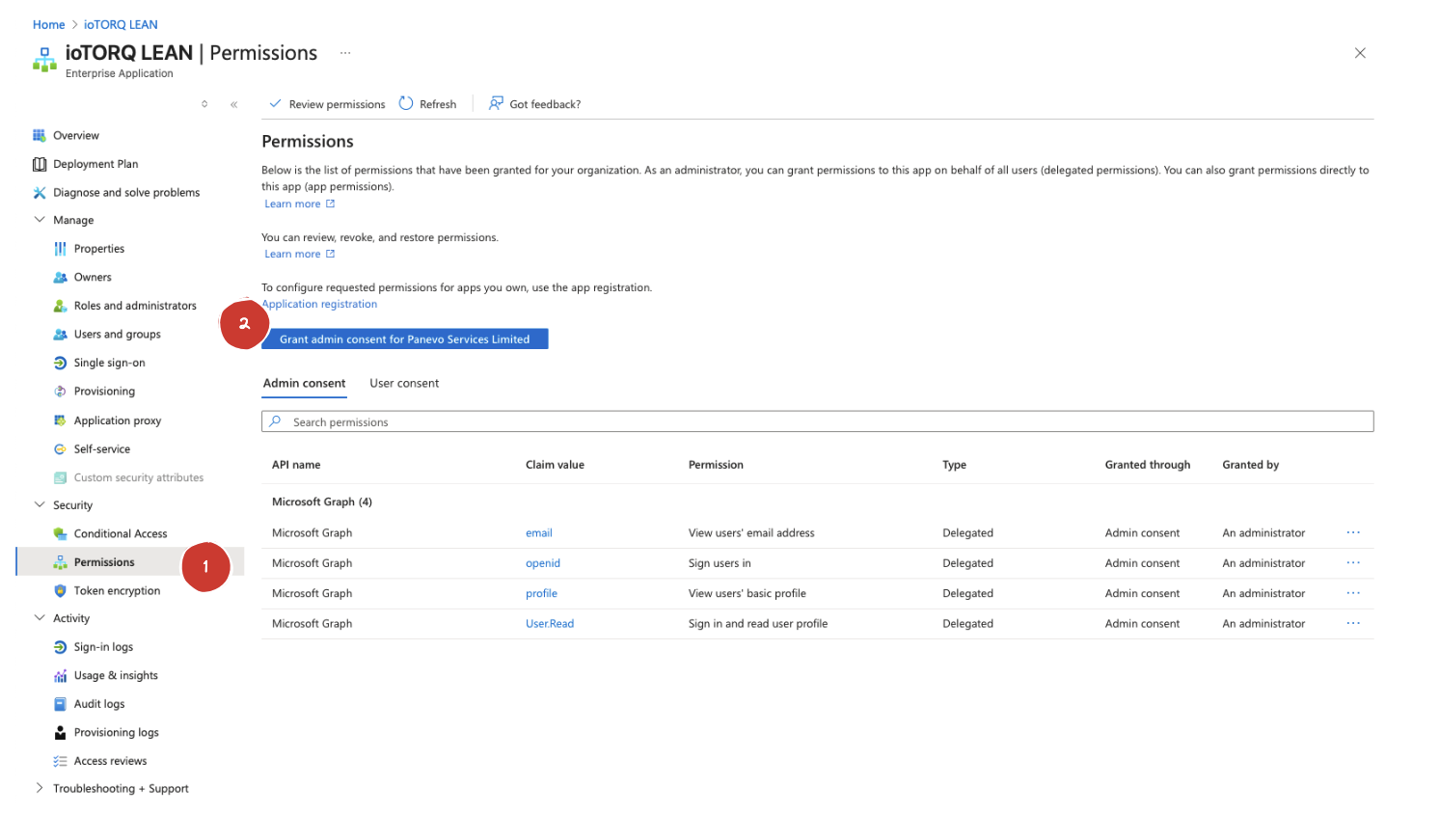Collapse the sidebar with double-chevron button
Image resolution: width=1440 pixels, height=840 pixels.
233,104
